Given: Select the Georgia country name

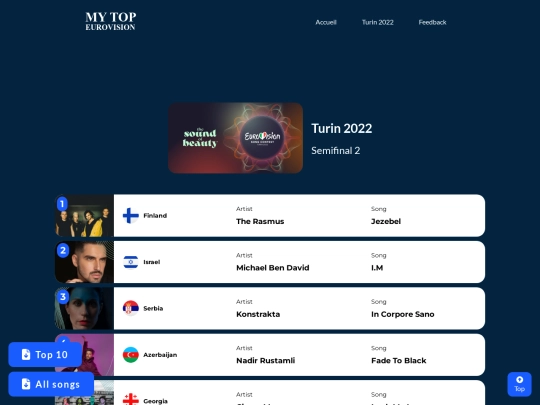Looking at the screenshot, I should [156, 401].
